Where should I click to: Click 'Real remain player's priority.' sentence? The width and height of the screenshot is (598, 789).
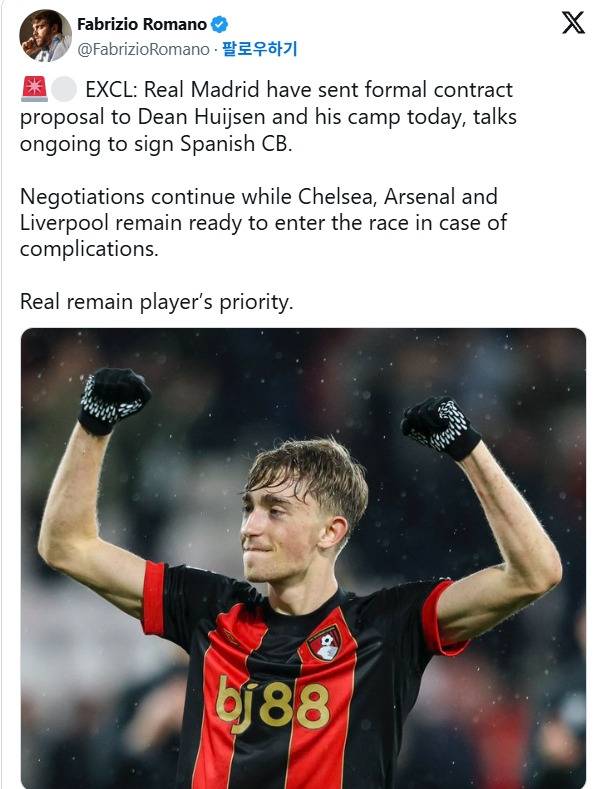click(x=157, y=302)
